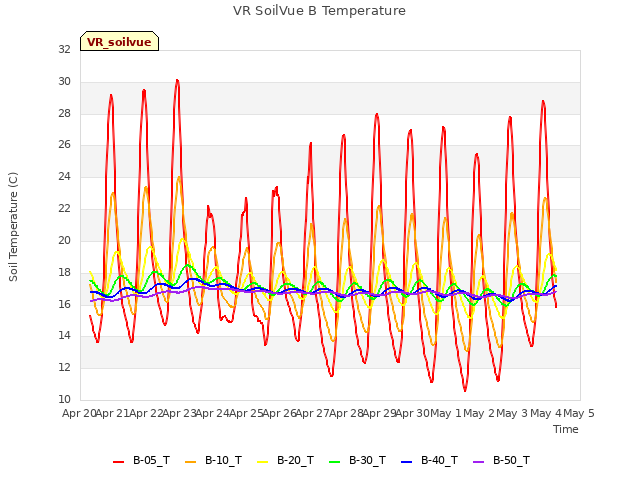Click the 18 y-axis tick label
Screen dimensions: 640x480
[x=64, y=272]
